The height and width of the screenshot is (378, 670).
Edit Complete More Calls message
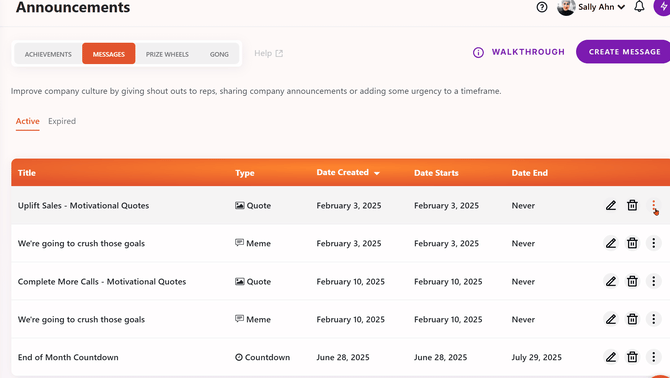[611, 281]
